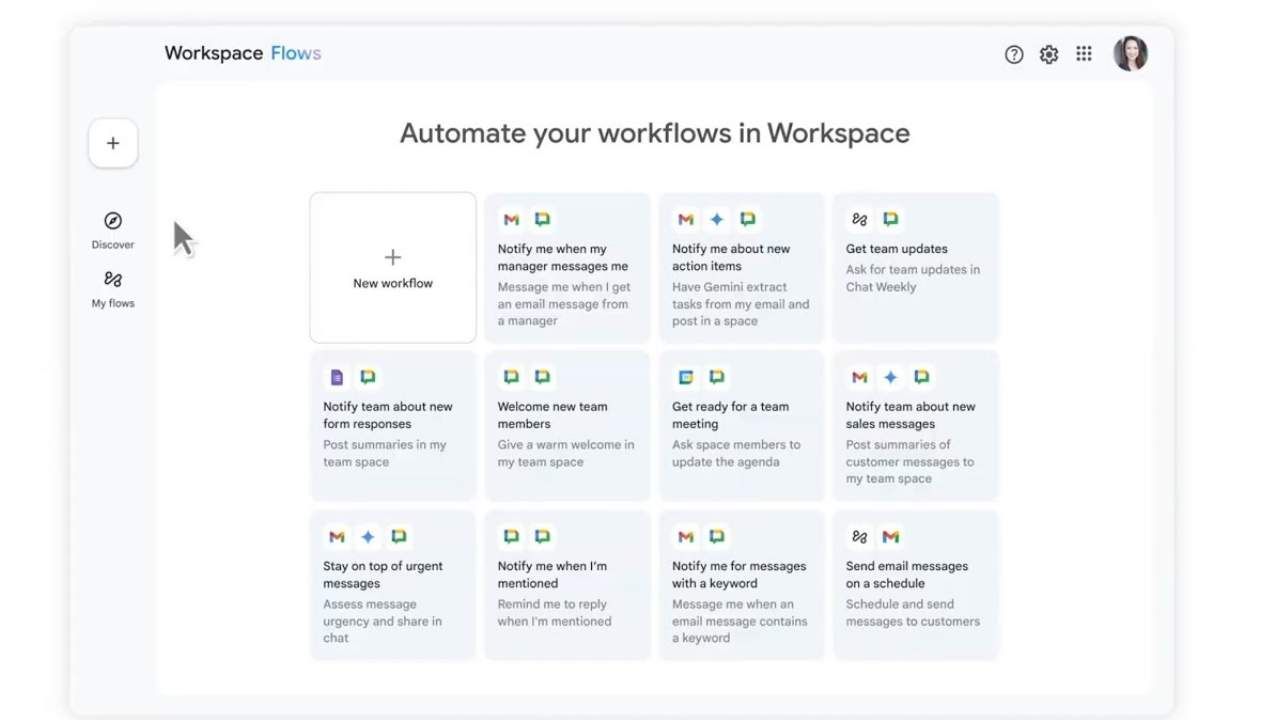Click the Forms icon on the form responses card

pyautogui.click(x=336, y=376)
